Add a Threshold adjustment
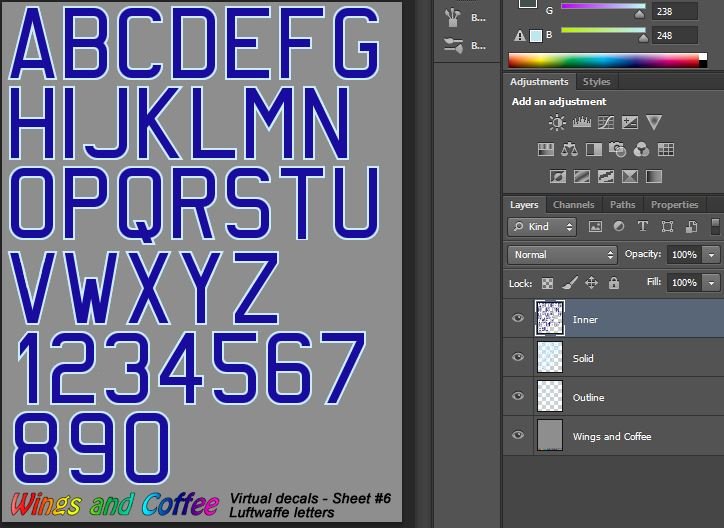 coord(606,176)
